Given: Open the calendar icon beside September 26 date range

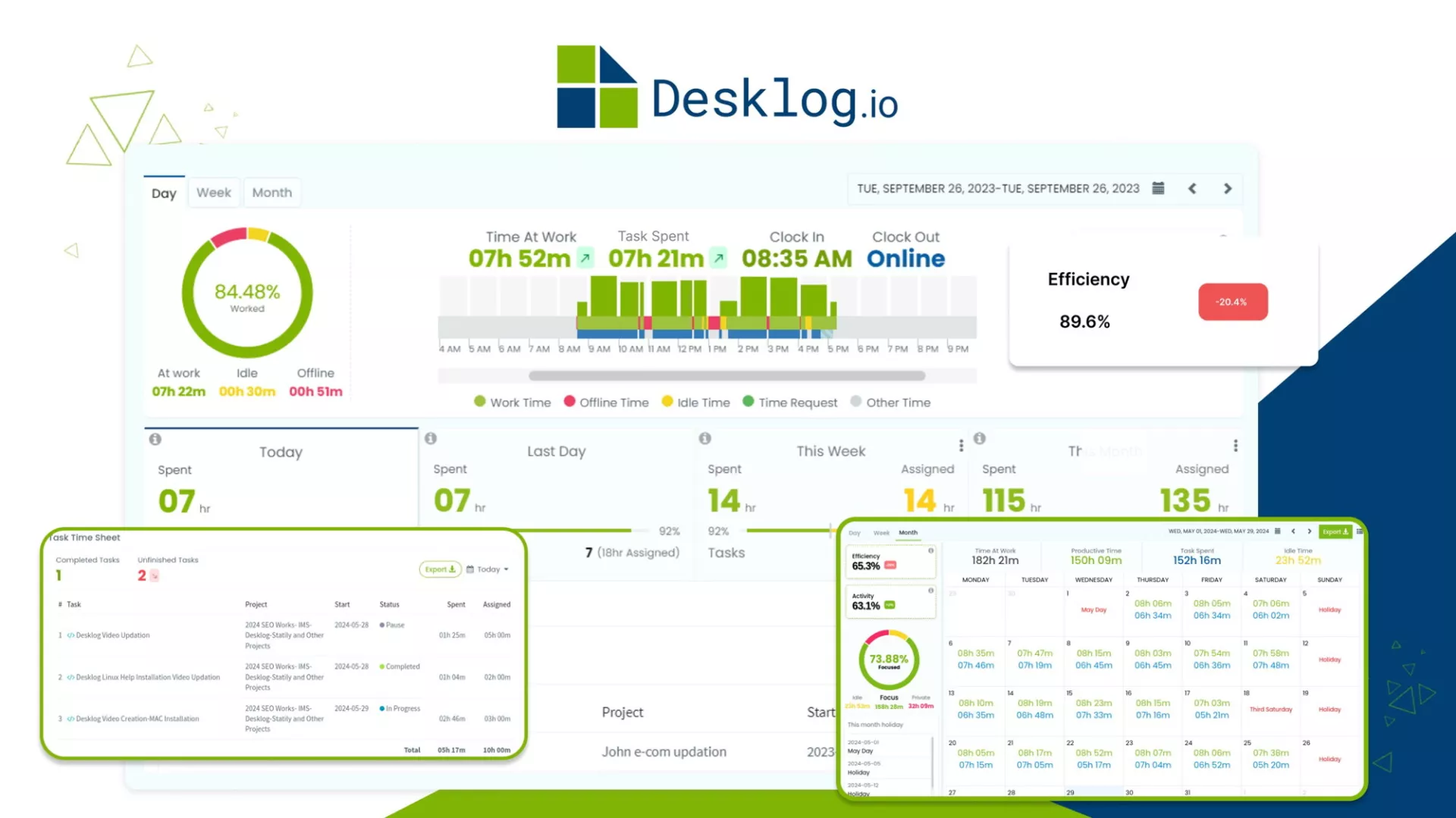Looking at the screenshot, I should [1158, 188].
